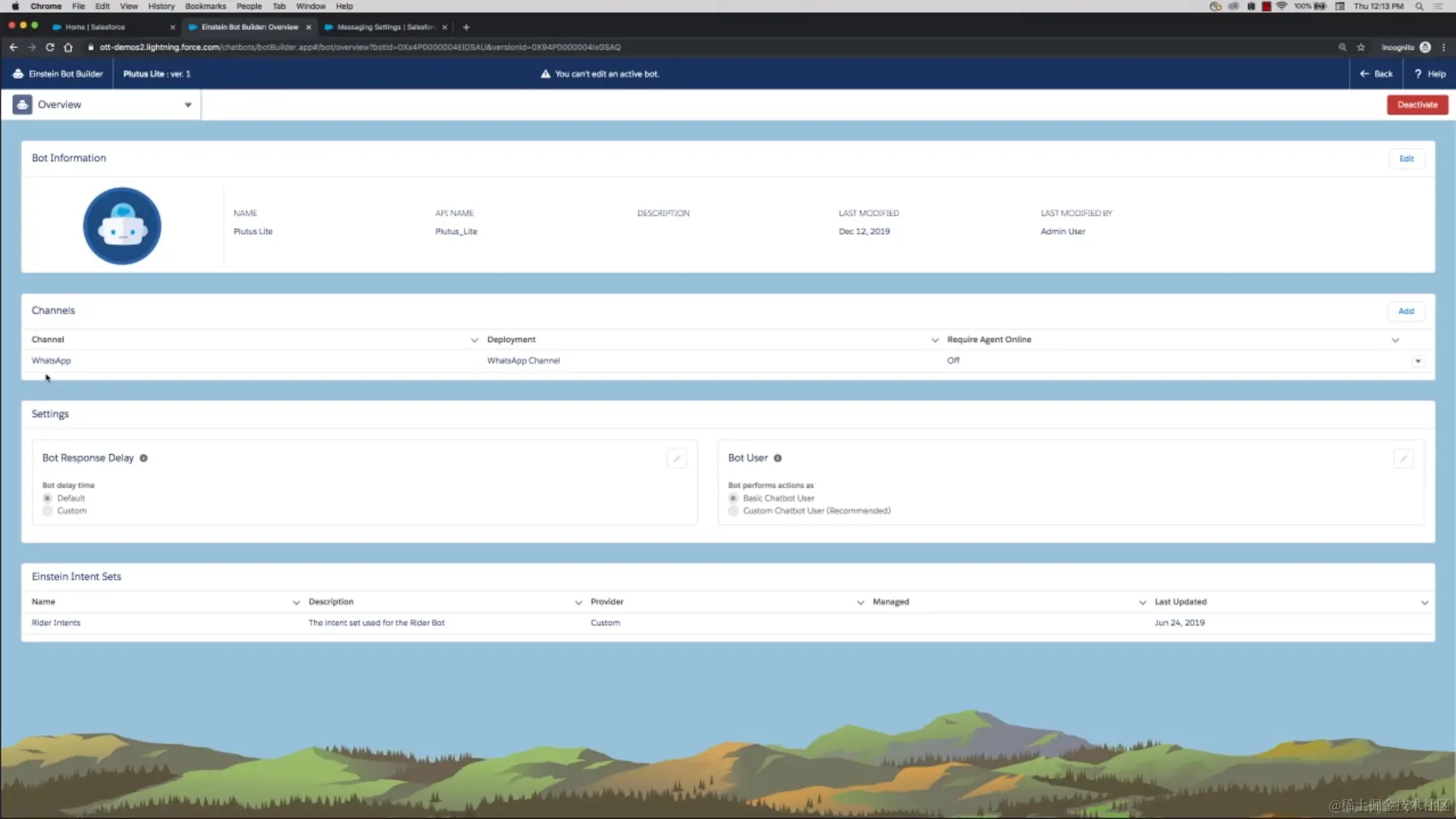Click the Plutus Lite bot avatar image
Viewport: 1456px width, 819px height.
coord(121,225)
